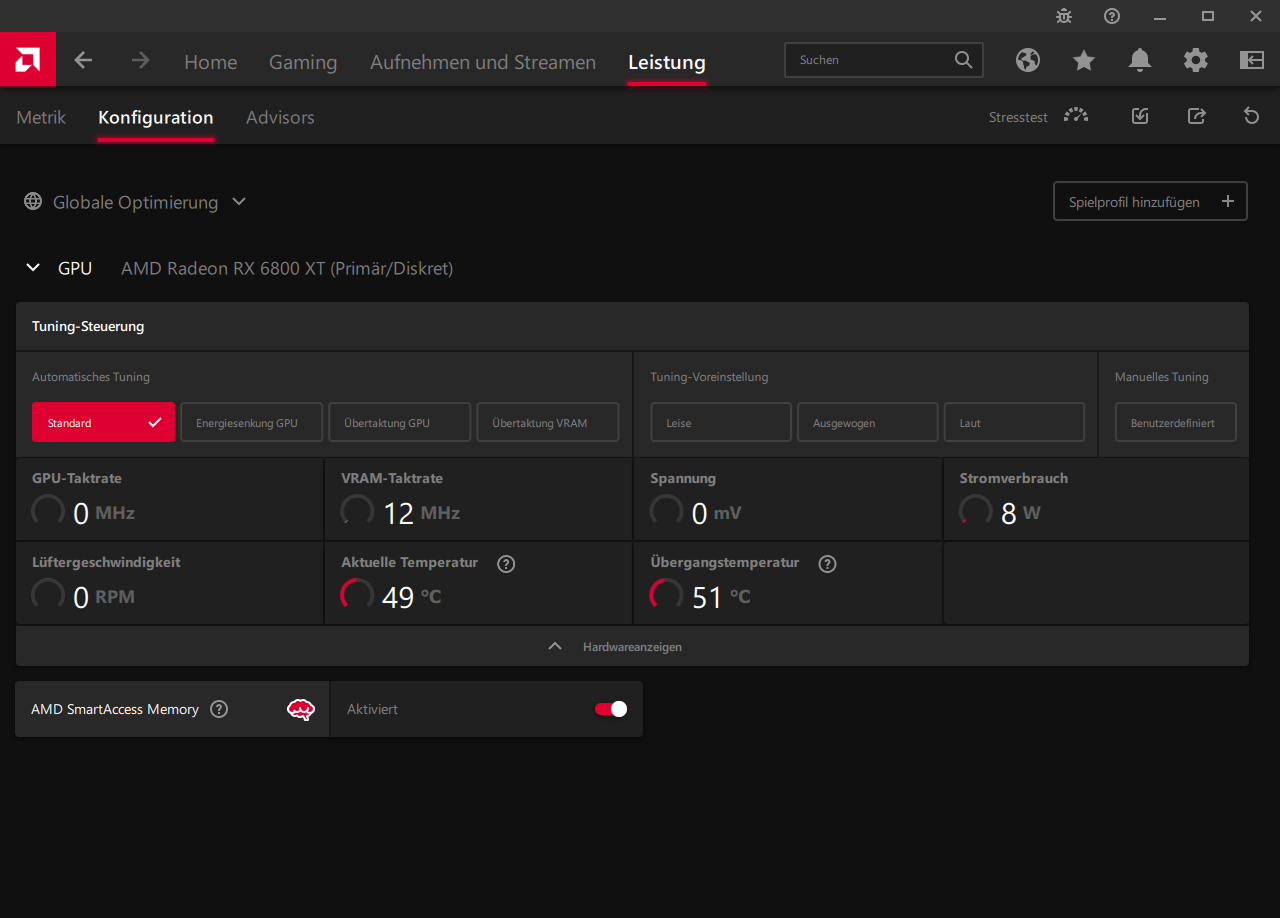Click the search magnifier icon
This screenshot has height=918, width=1280.
963,60
